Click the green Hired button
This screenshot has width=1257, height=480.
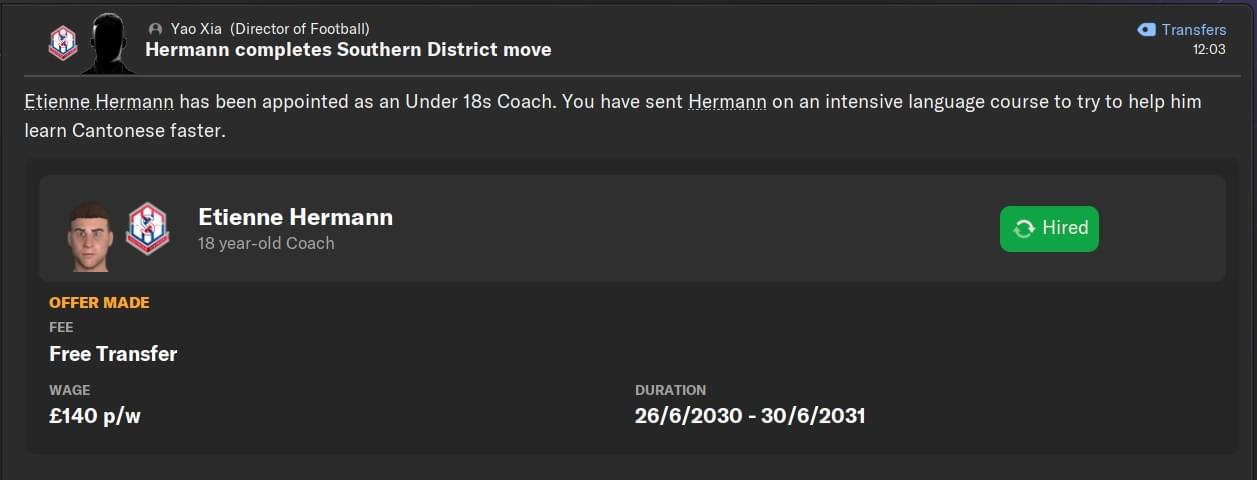1049,228
